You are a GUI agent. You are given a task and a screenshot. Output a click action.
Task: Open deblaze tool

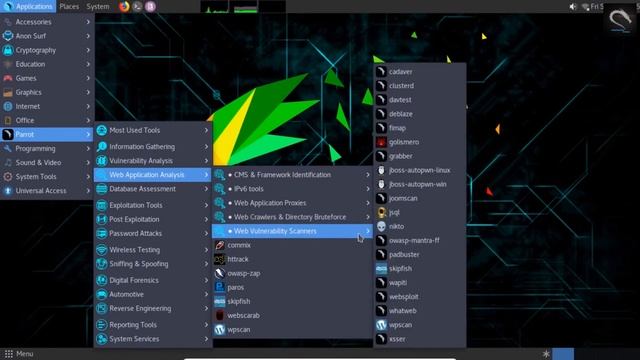tap(420, 114)
